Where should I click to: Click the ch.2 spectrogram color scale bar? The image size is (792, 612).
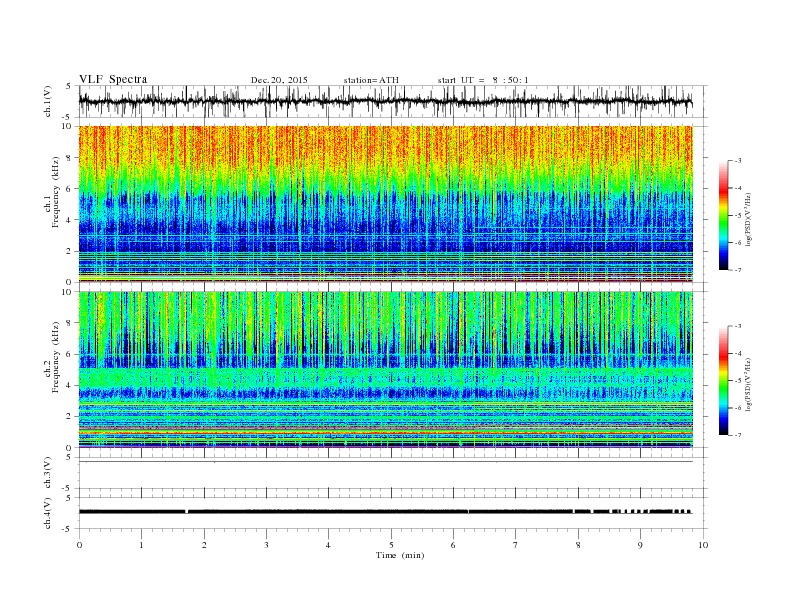[723, 381]
